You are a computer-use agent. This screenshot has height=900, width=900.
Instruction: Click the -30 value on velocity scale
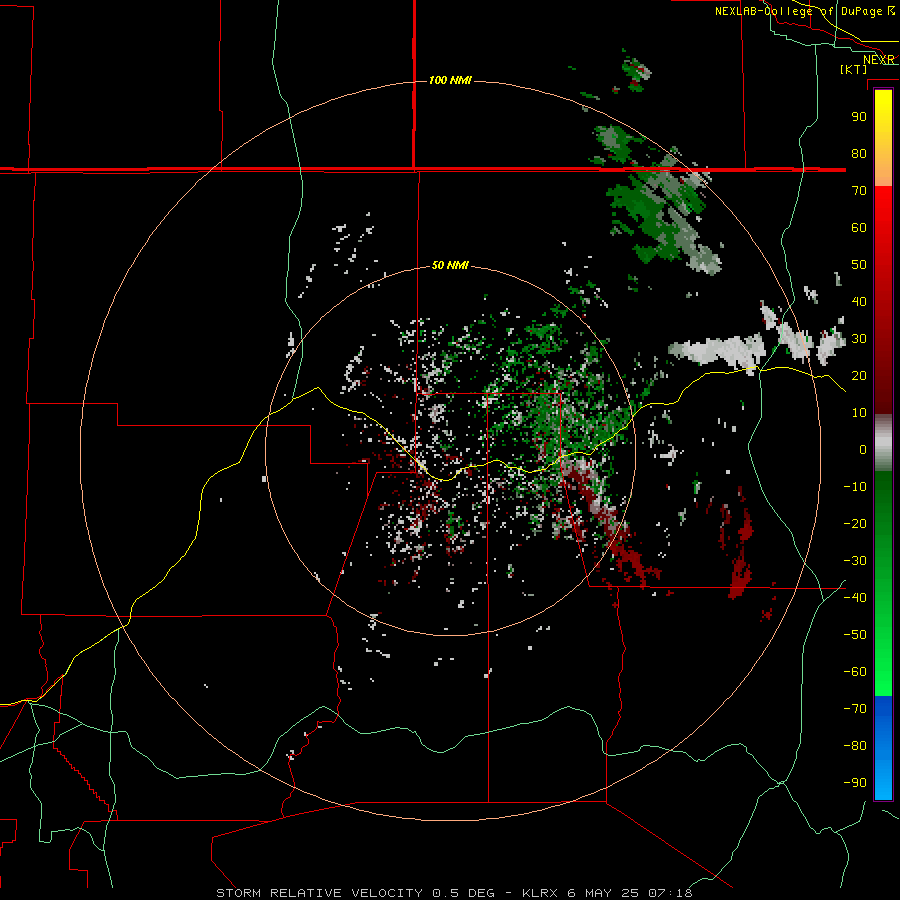855,561
